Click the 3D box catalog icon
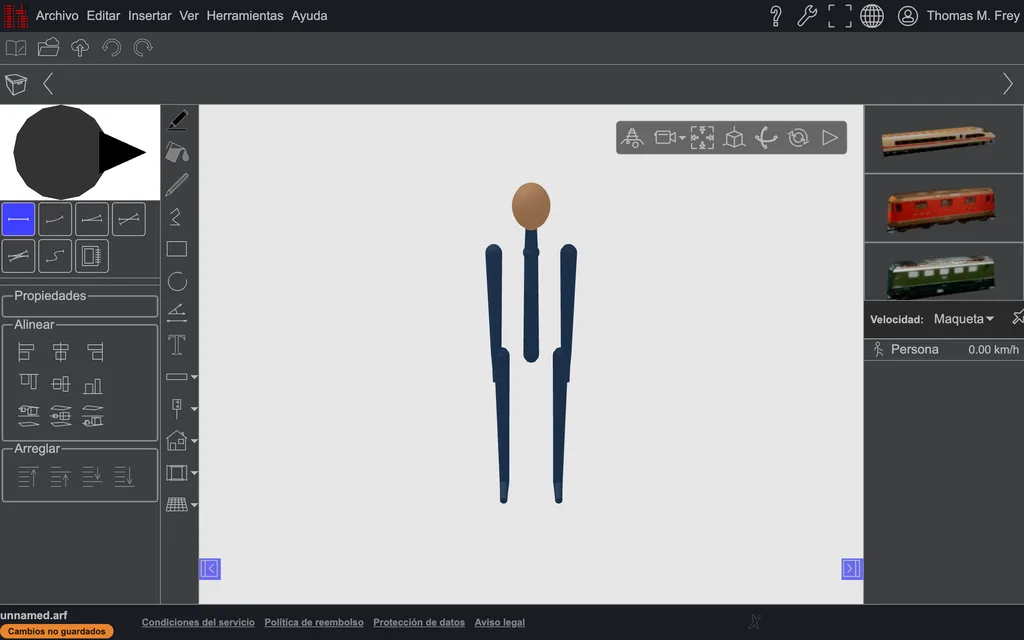 [16, 84]
